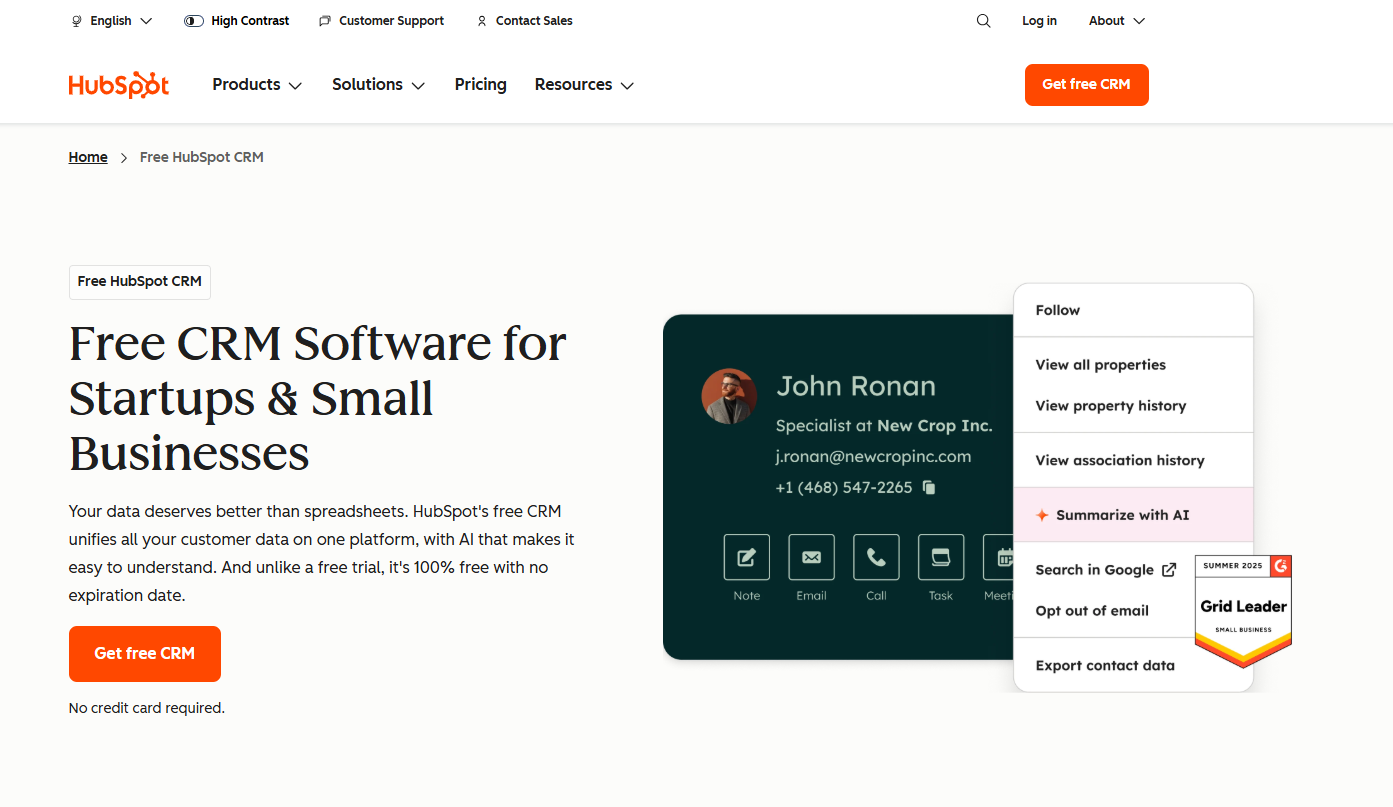Click the Email envelope icon
The image size is (1393, 807).
tap(811, 557)
